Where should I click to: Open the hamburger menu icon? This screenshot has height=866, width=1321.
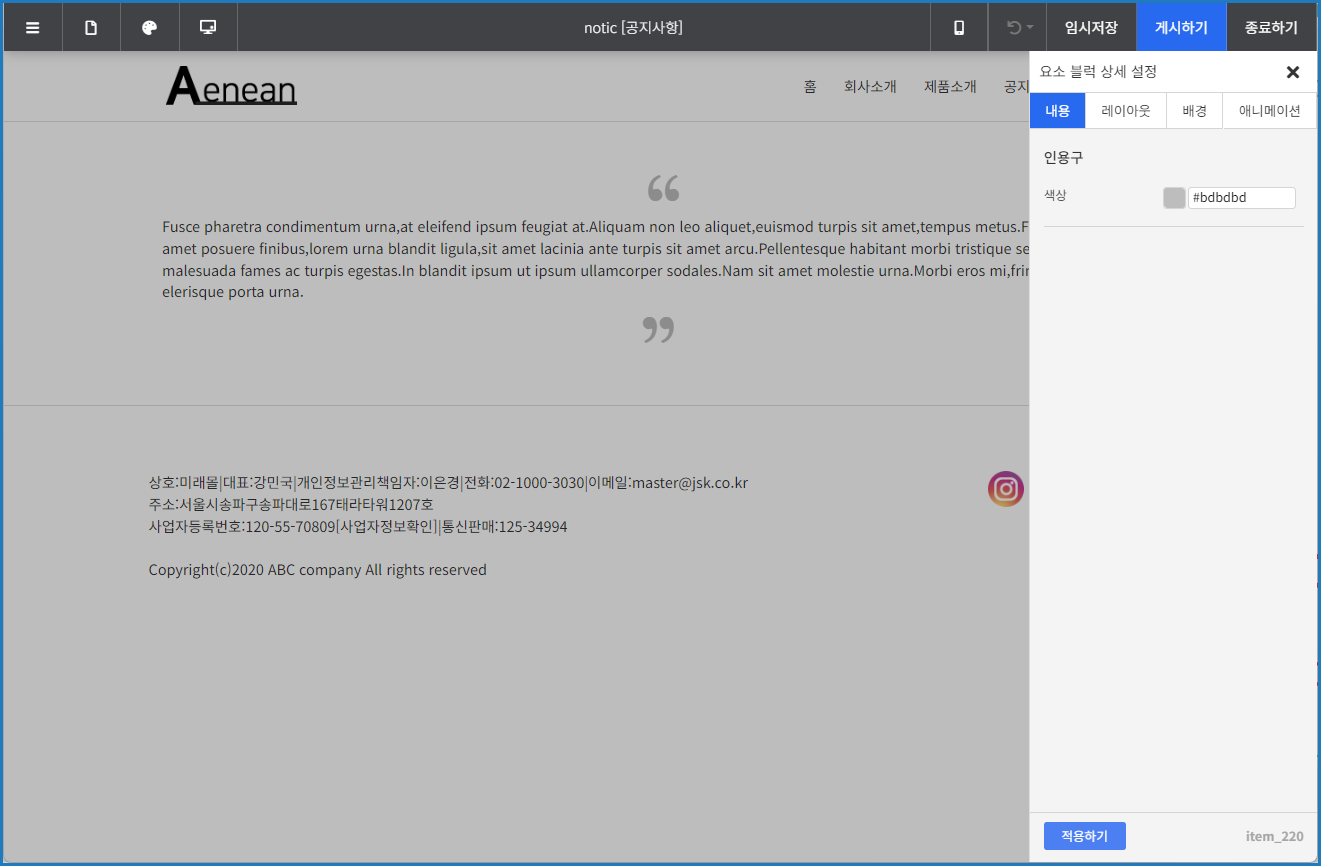pyautogui.click(x=33, y=28)
